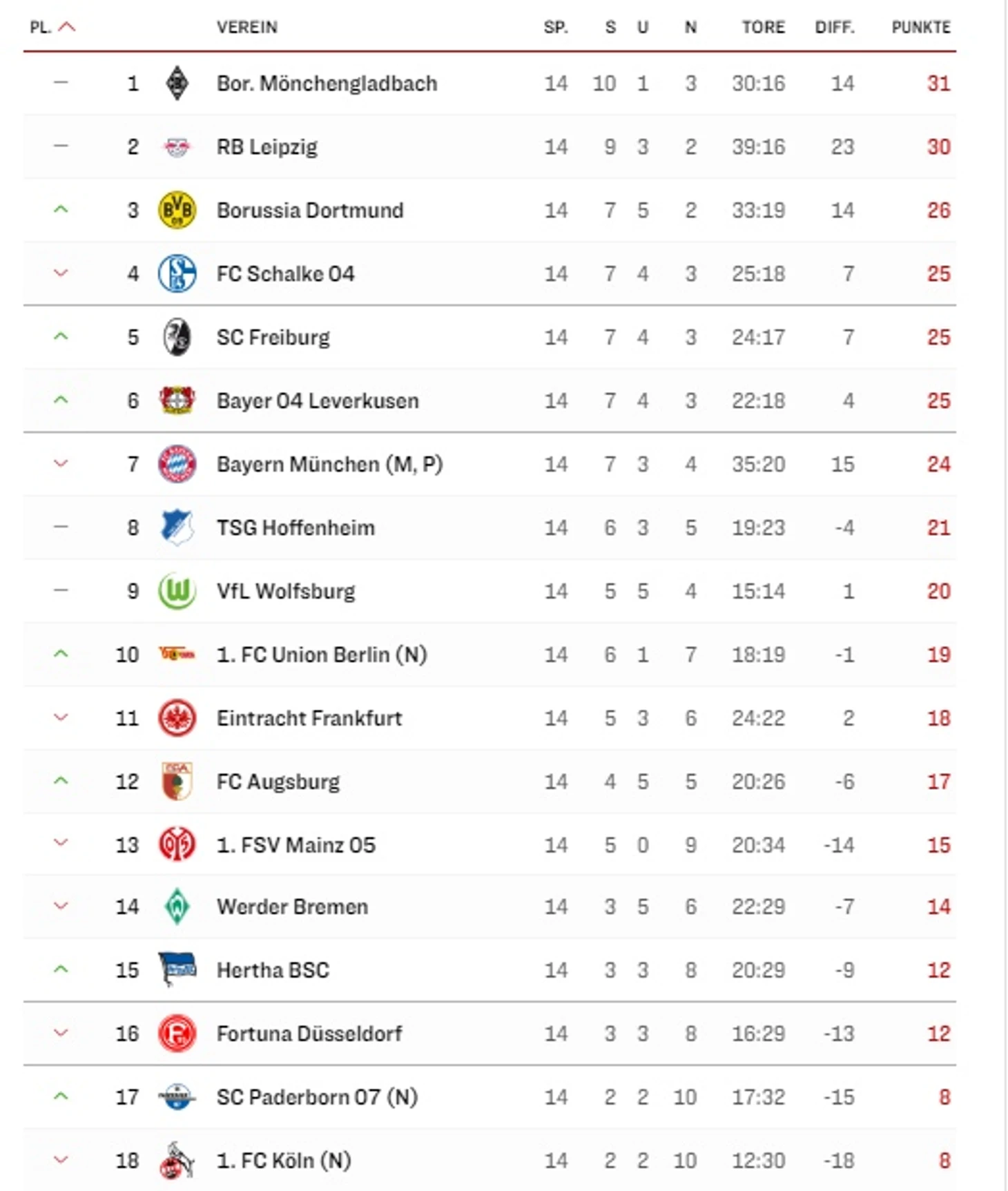The image size is (1008, 1191).
Task: Click the VfL Wolfsburg green logo
Action: pos(177,591)
